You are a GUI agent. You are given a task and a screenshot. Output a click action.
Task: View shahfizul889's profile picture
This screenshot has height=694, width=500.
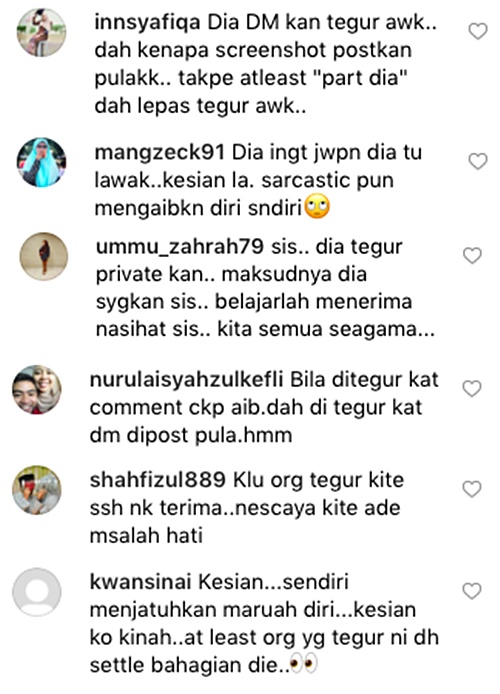(x=37, y=490)
